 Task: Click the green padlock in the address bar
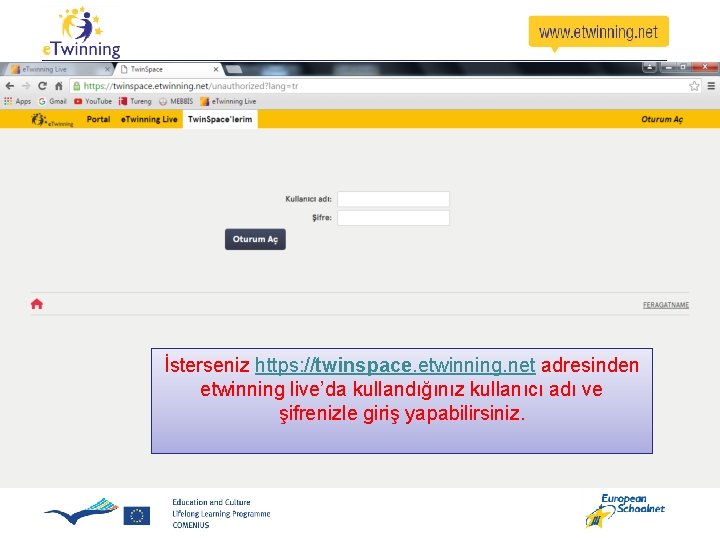click(77, 86)
